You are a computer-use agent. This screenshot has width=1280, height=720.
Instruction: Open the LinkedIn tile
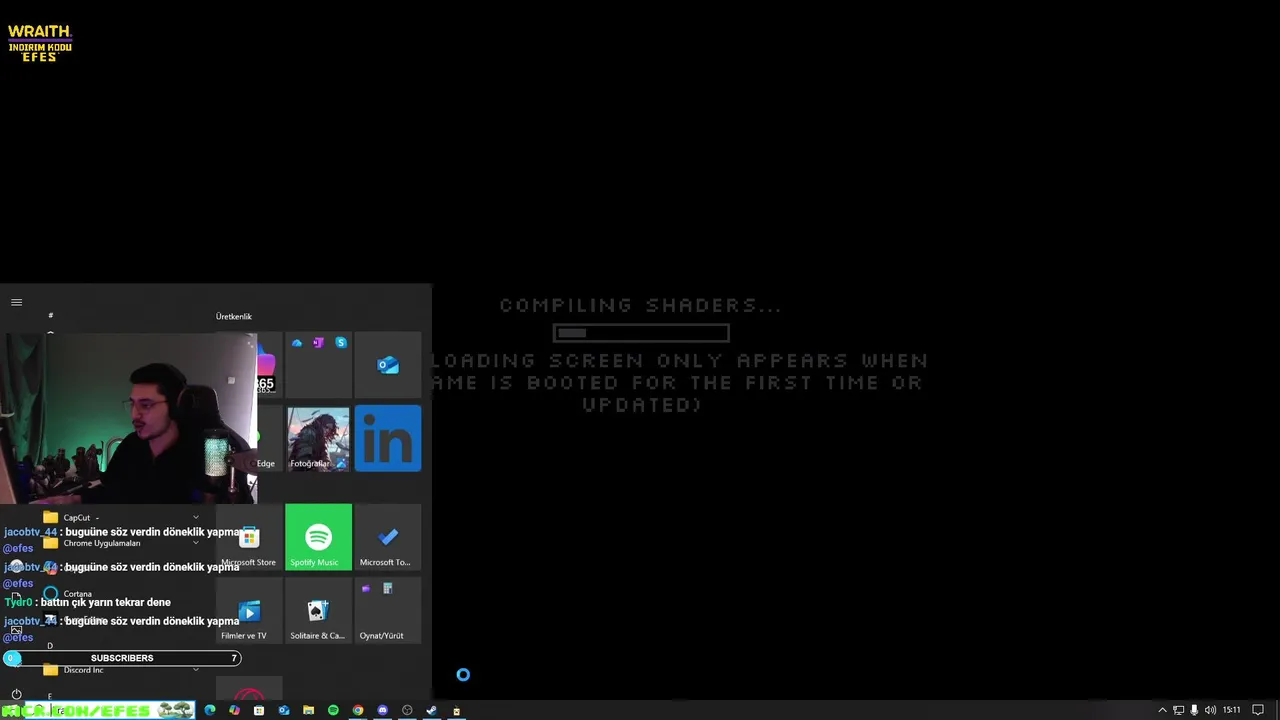tap(388, 438)
